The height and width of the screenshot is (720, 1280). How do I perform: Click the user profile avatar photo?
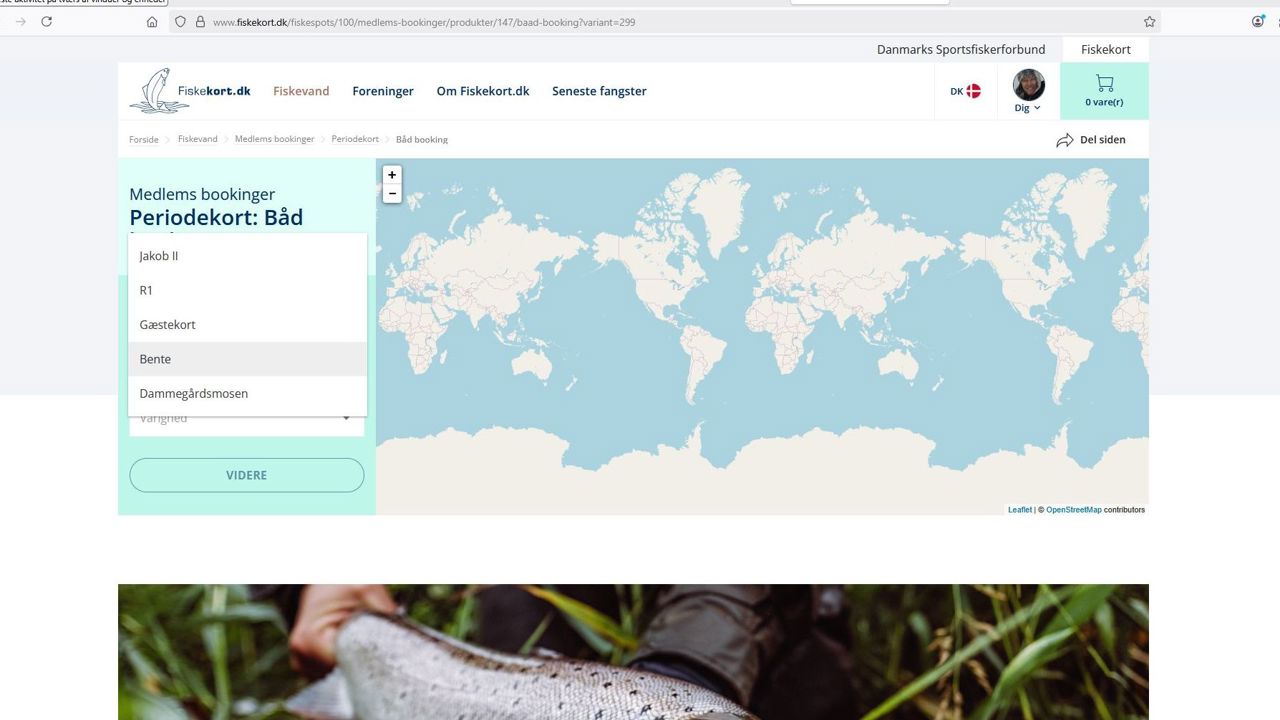(1028, 85)
